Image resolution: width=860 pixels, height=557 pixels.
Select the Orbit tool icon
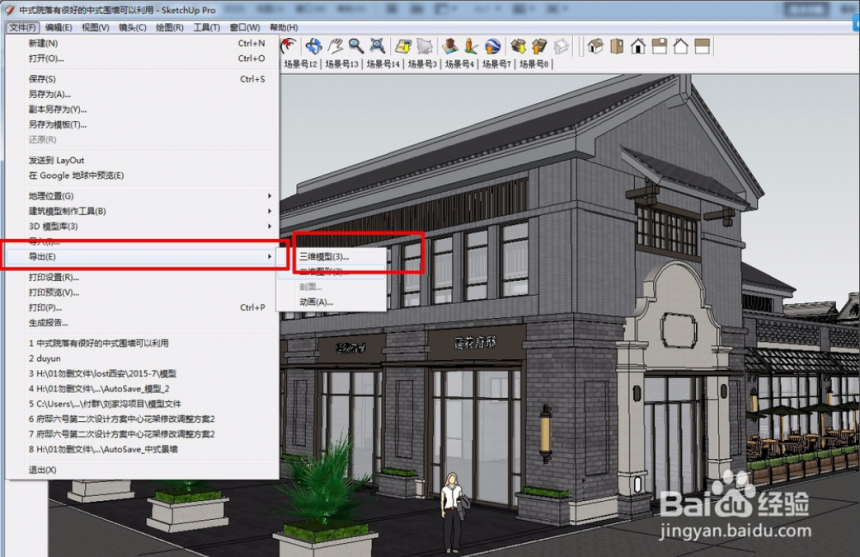(x=313, y=46)
